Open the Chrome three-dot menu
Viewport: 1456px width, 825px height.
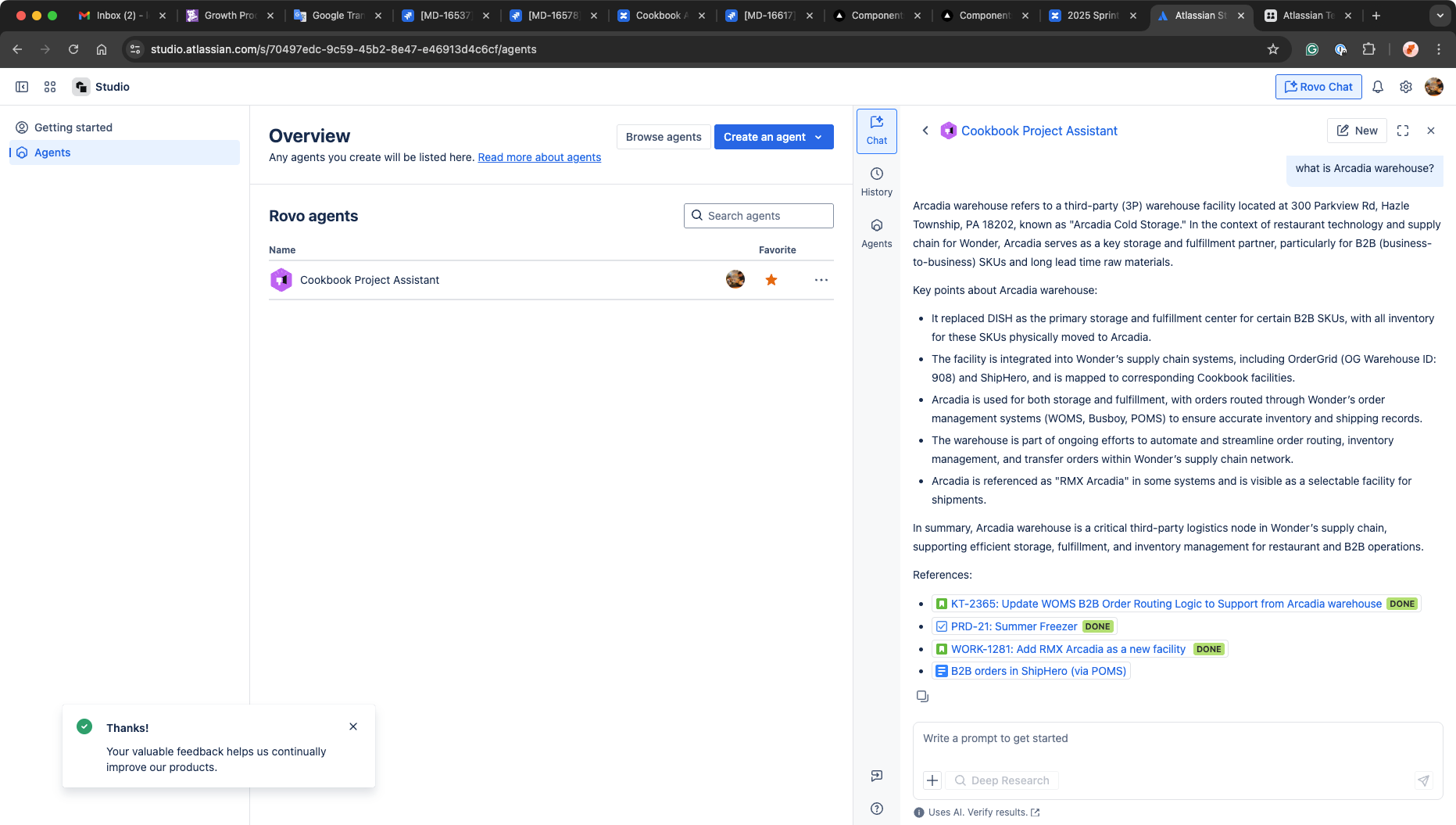coord(1439,49)
